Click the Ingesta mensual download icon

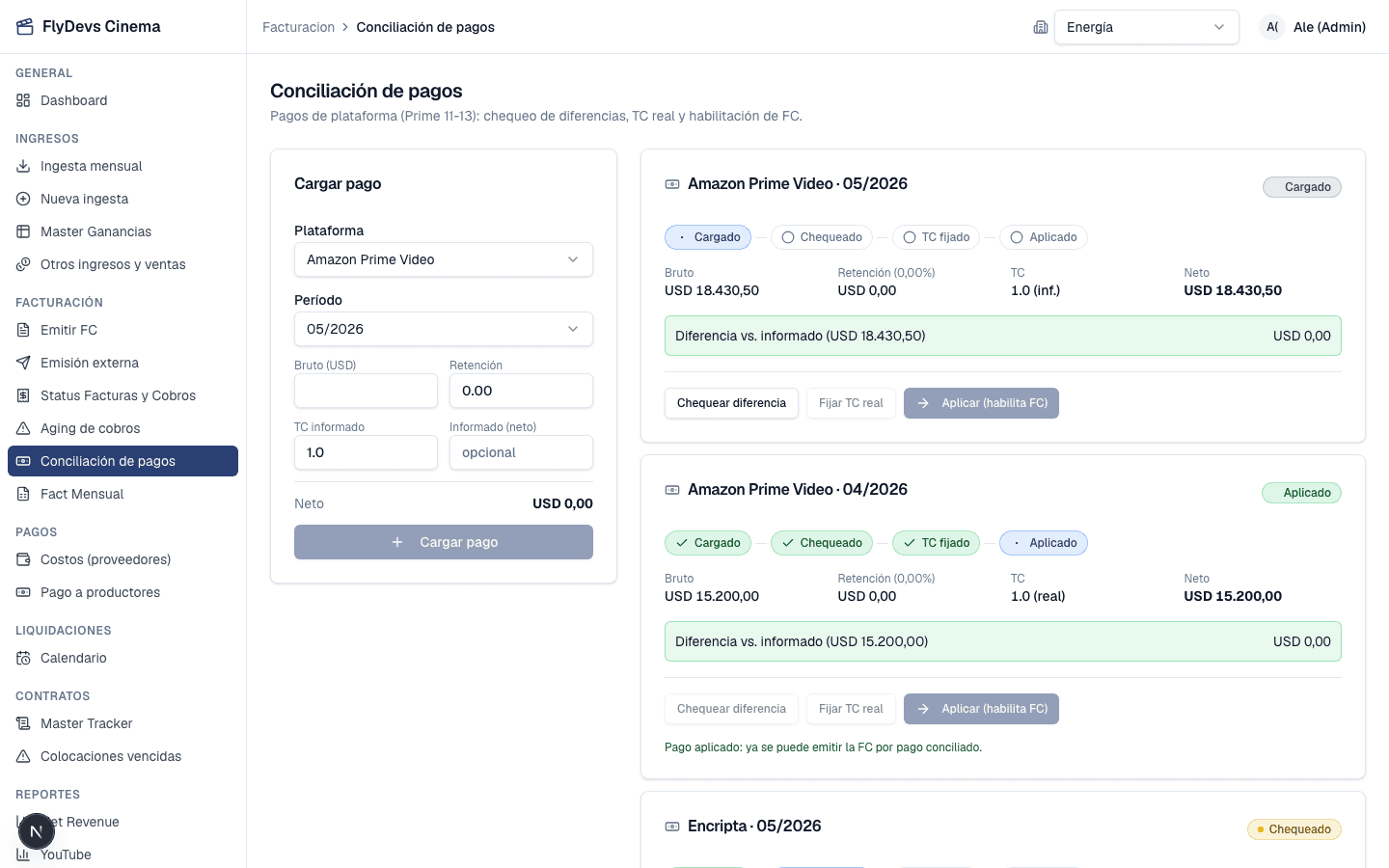[x=23, y=166]
